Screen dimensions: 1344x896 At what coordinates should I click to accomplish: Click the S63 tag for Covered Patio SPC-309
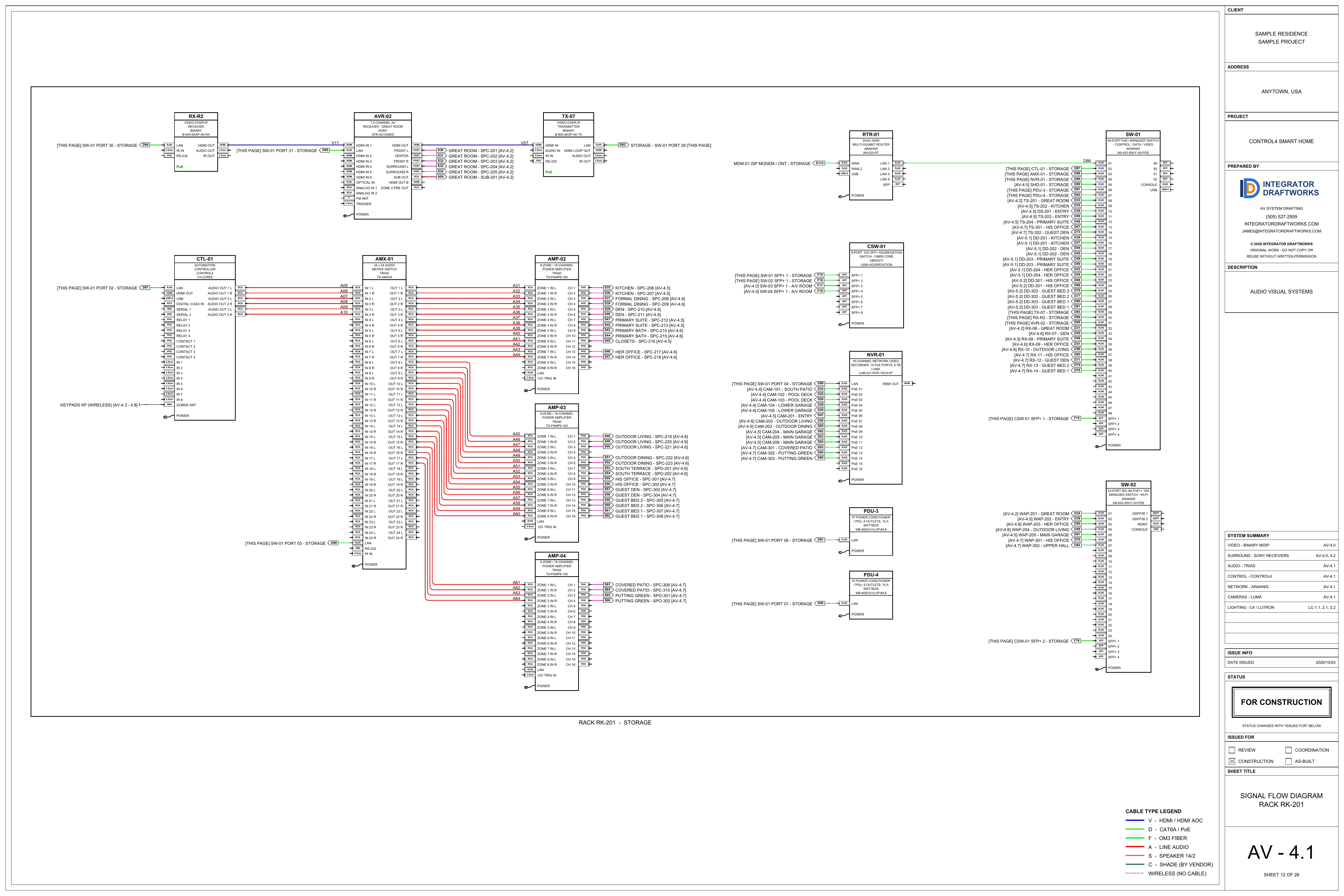point(608,585)
